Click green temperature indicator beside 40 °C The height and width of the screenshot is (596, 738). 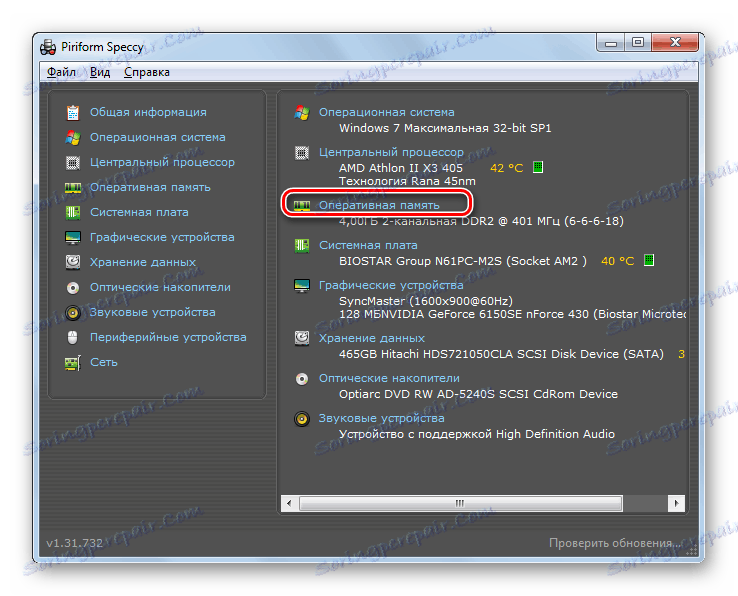pos(649,260)
